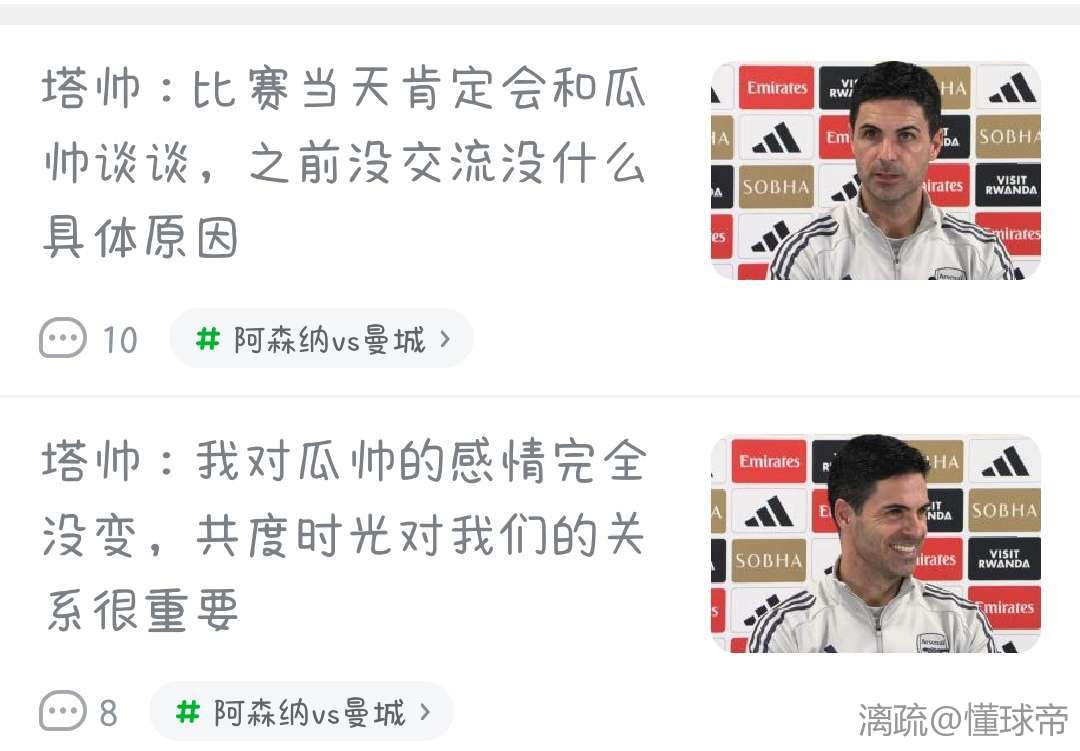Click the green hash icon in first tag
This screenshot has height=751, width=1080.
tap(207, 339)
